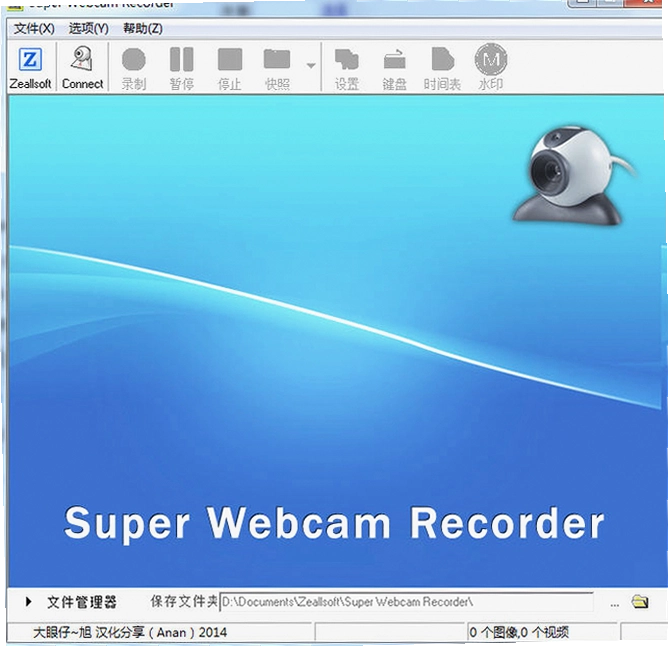Image resolution: width=668 pixels, height=646 pixels.
Task: Start recording with the 录制 button
Action: [x=134, y=68]
